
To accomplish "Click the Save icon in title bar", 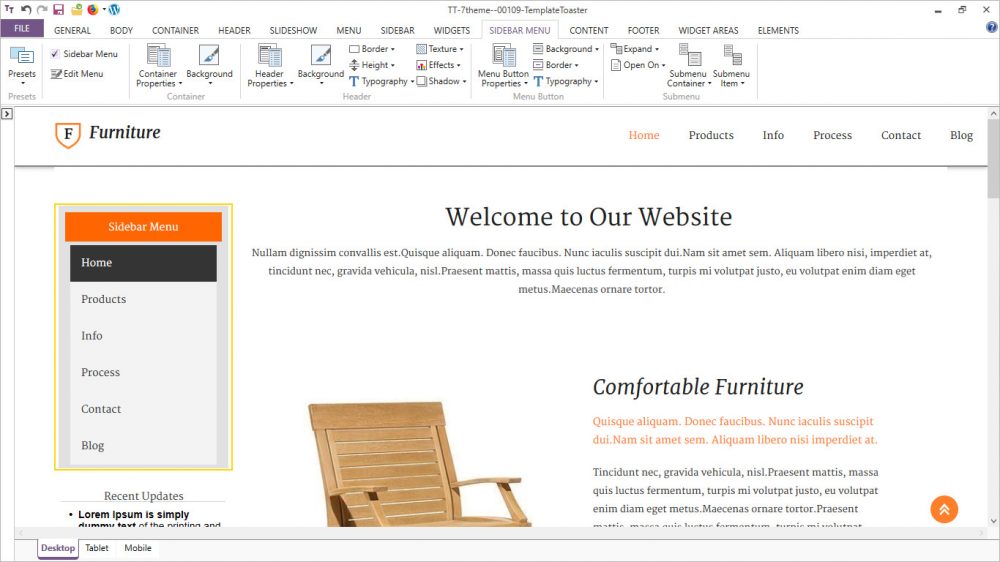I will [x=58, y=9].
